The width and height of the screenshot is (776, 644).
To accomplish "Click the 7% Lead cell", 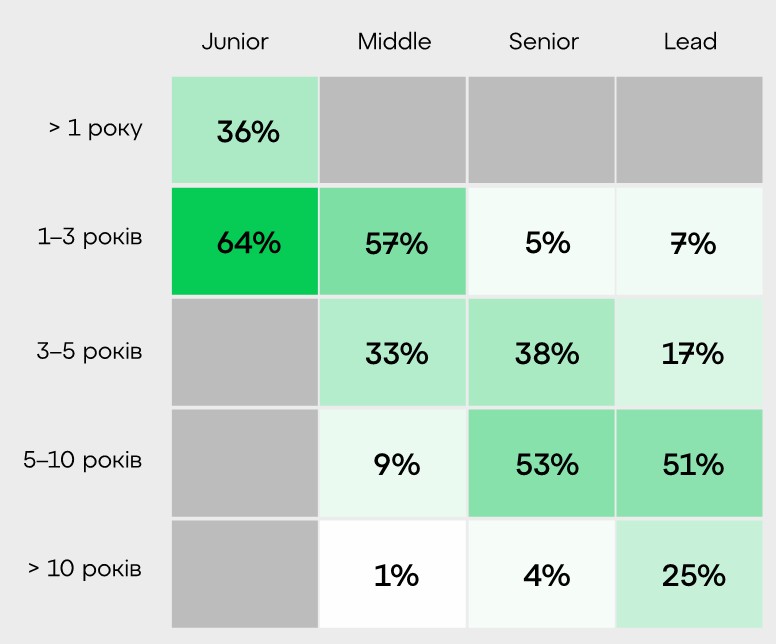I will [689, 242].
